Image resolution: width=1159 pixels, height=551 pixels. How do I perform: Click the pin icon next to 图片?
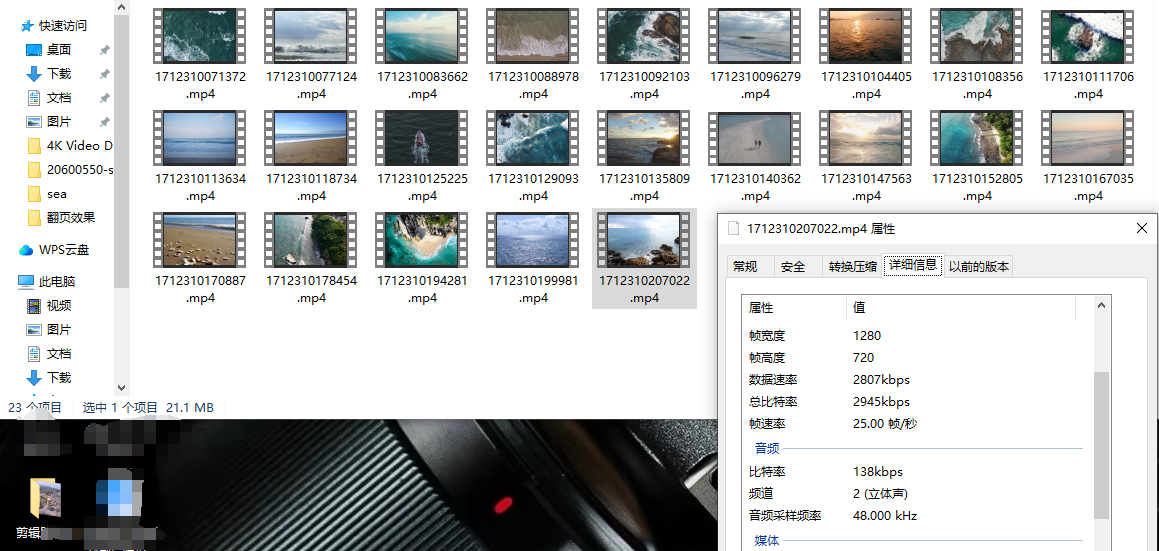105,122
